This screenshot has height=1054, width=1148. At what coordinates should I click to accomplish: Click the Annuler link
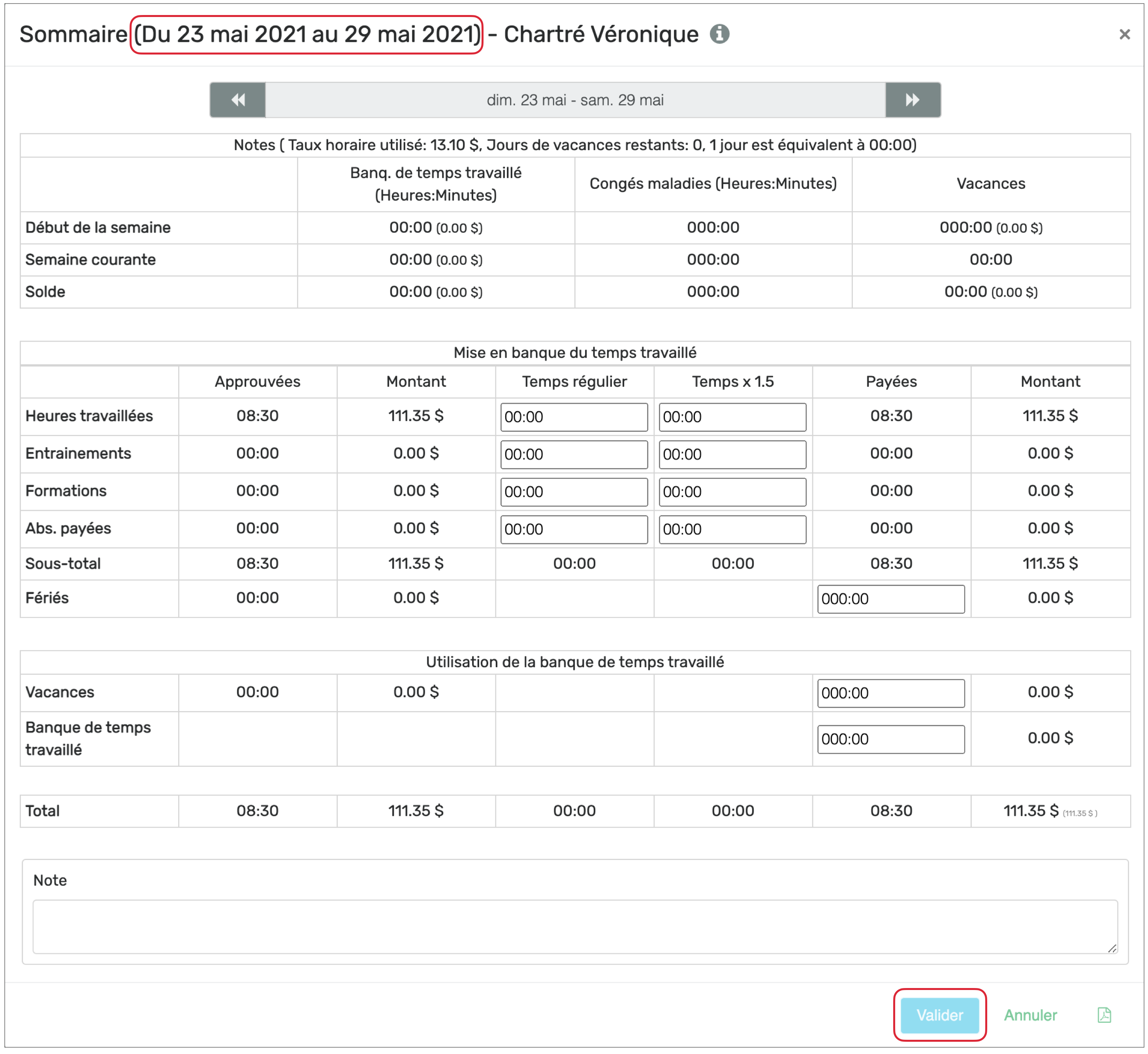coord(1030,1015)
